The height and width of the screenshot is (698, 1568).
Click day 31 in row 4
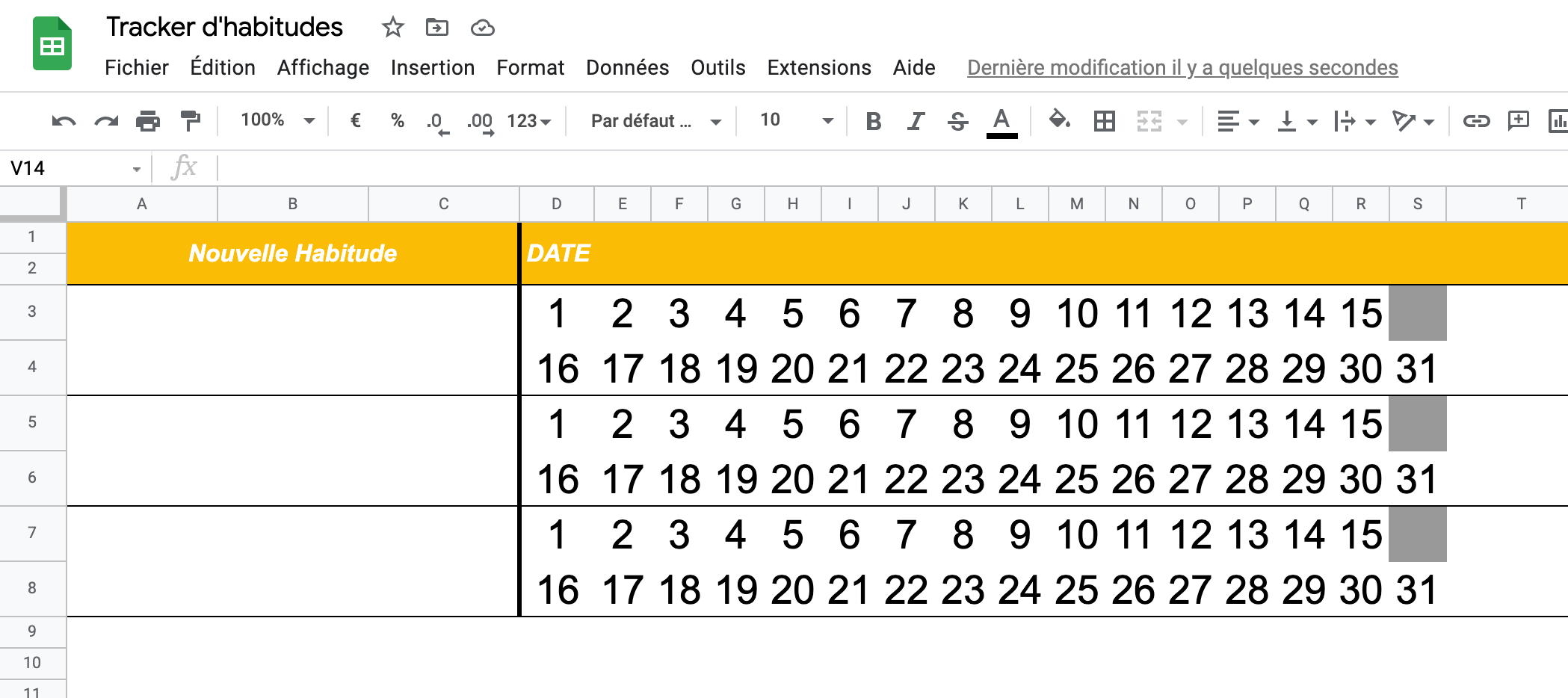[x=1418, y=368]
